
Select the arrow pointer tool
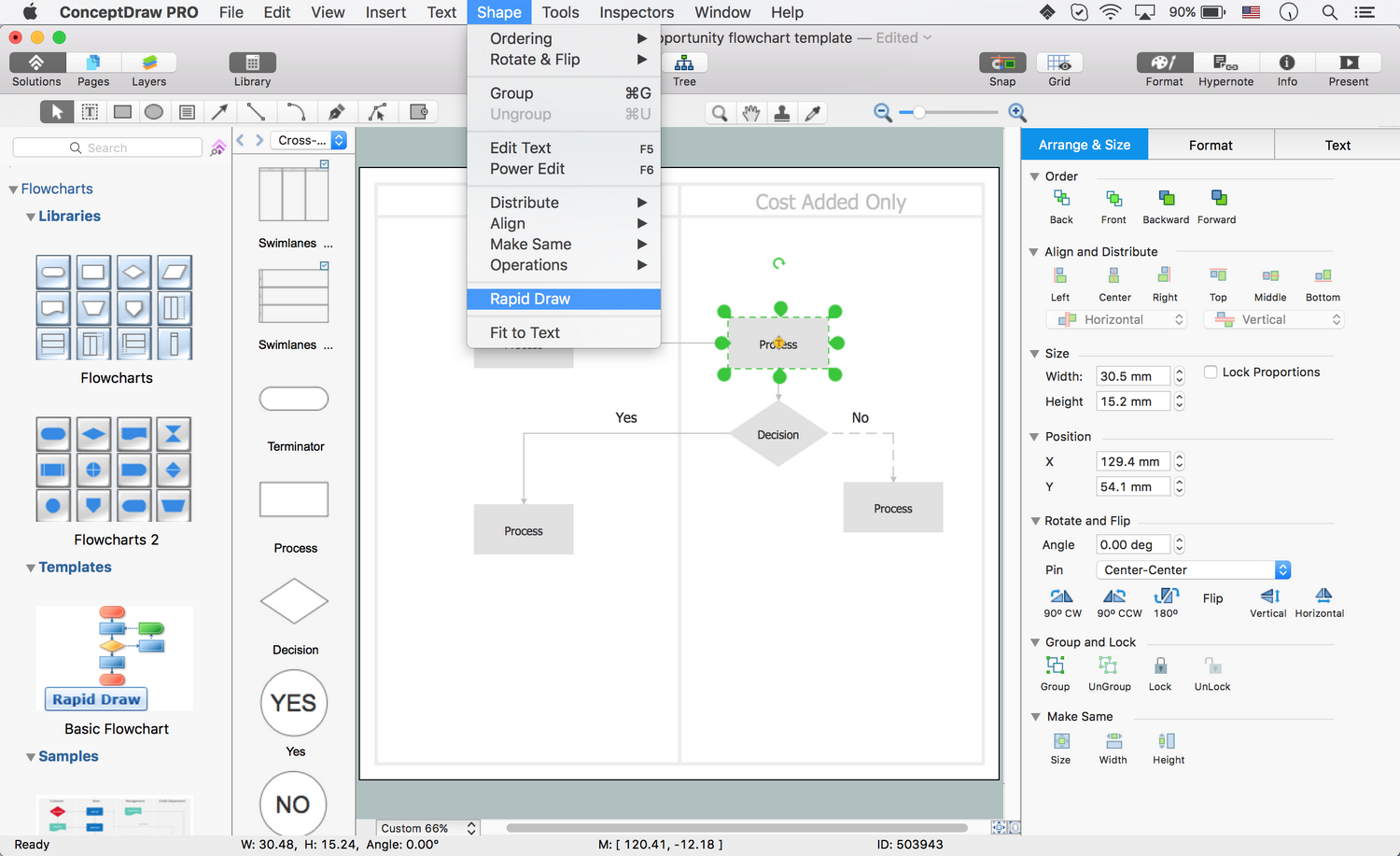click(x=57, y=112)
